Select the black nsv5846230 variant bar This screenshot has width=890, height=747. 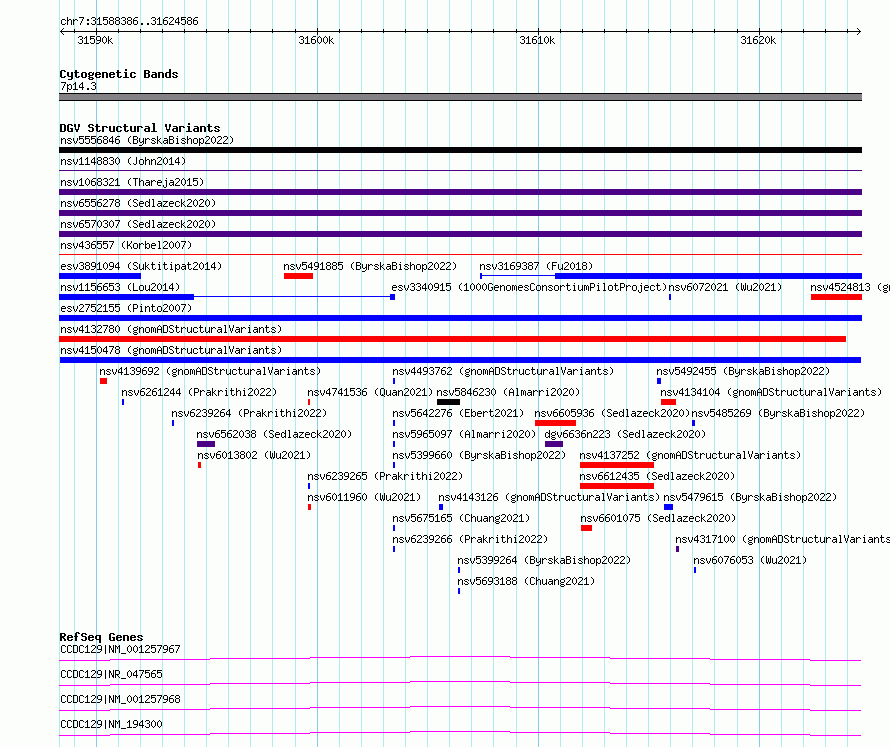(448, 402)
